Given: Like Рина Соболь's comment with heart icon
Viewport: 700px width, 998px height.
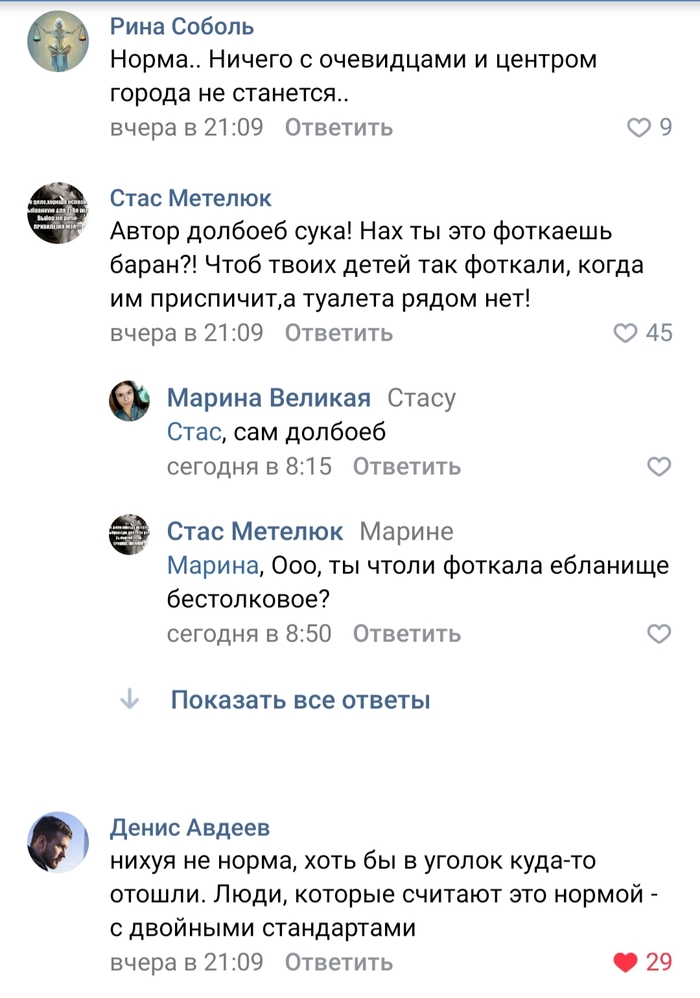Looking at the screenshot, I should click(x=637, y=128).
